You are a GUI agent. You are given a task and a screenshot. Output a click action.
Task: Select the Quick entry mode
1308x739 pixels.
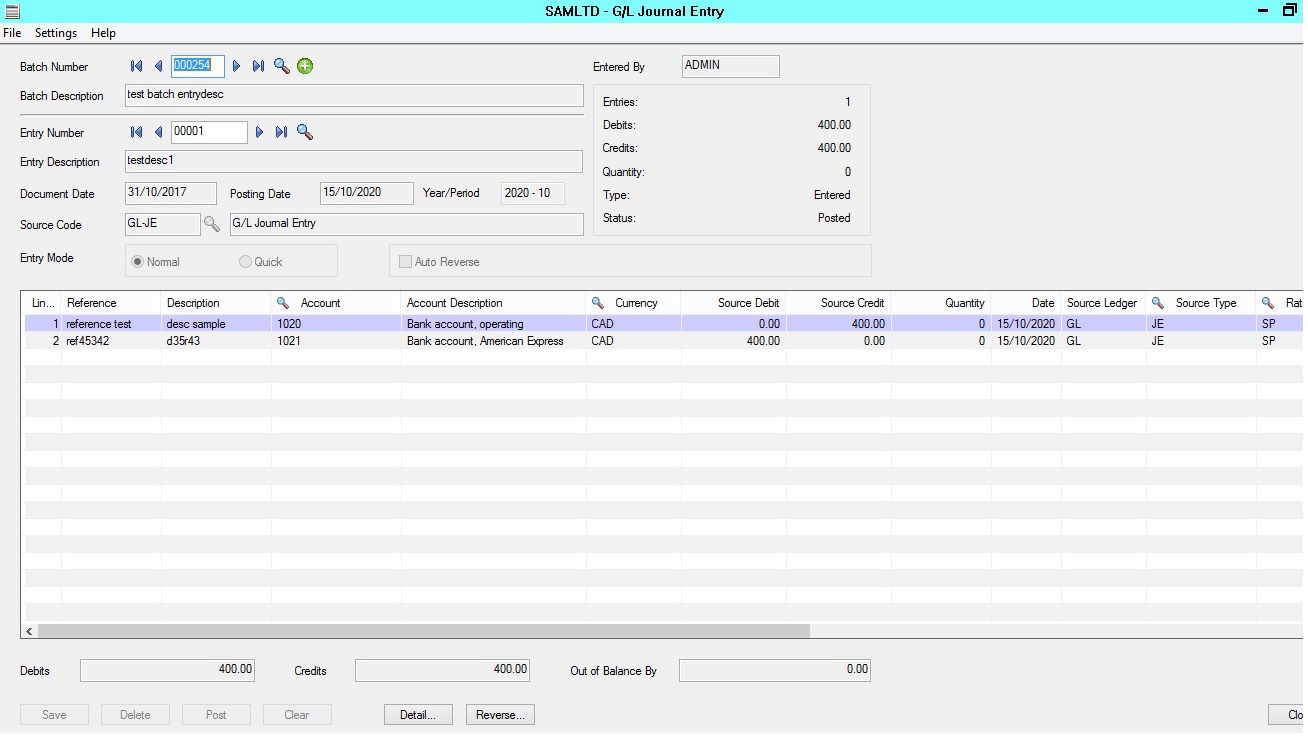pos(261,262)
